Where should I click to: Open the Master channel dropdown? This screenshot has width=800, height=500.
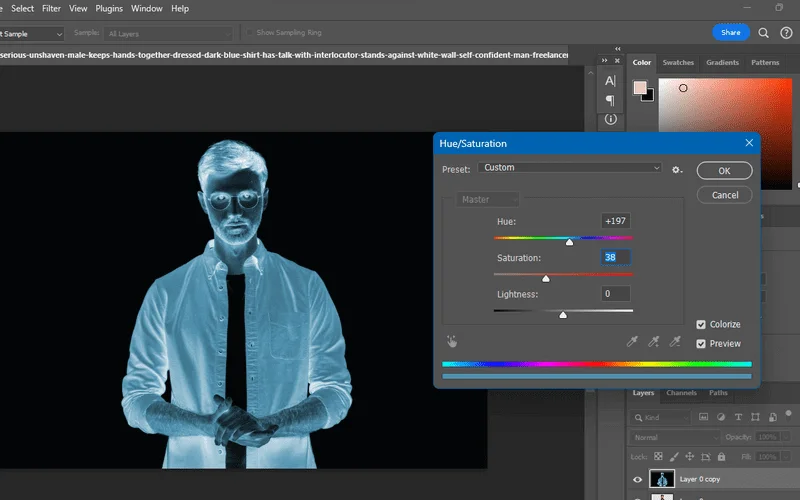coord(487,199)
